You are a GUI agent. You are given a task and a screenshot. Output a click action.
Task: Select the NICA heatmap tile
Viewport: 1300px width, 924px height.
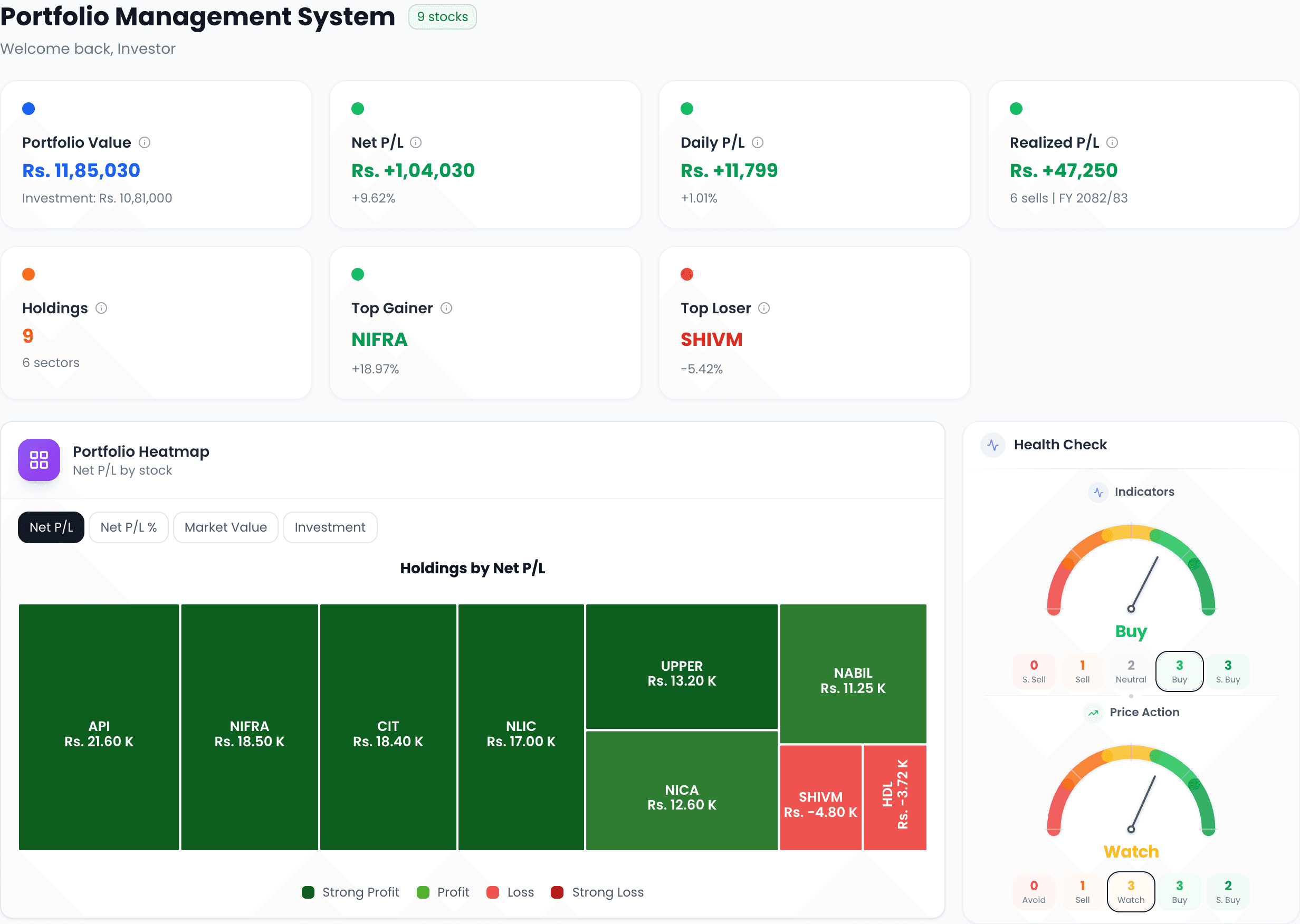coord(682,791)
